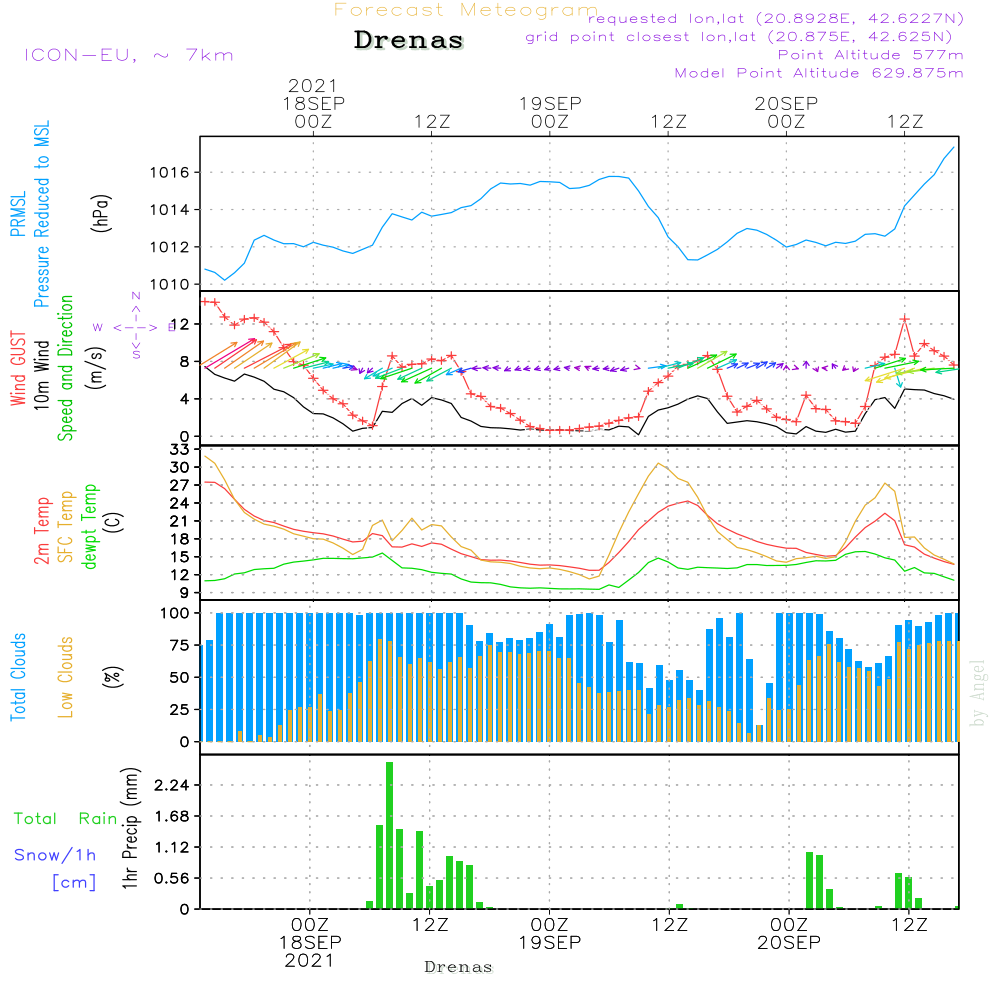This screenshot has height=1000, width=1000.
Task: Click the 'Drenas' caption at the bottom
Action: pyautogui.click(x=459, y=967)
